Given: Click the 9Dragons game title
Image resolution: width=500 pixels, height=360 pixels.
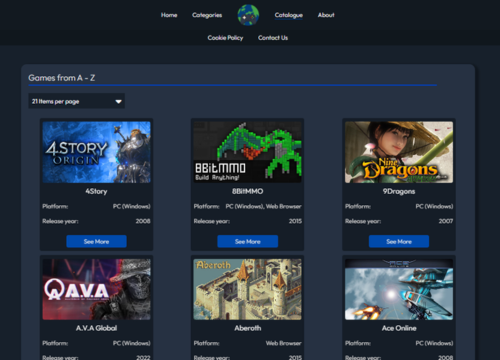Looking at the screenshot, I should 399,191.
